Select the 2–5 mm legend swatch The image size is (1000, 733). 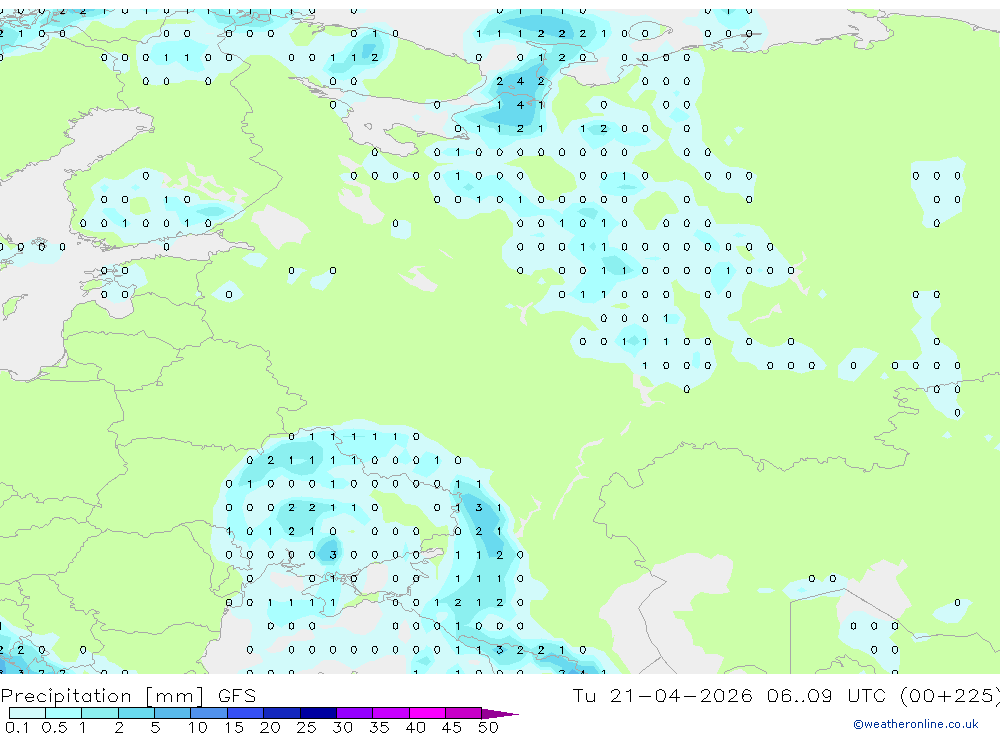coord(136,713)
